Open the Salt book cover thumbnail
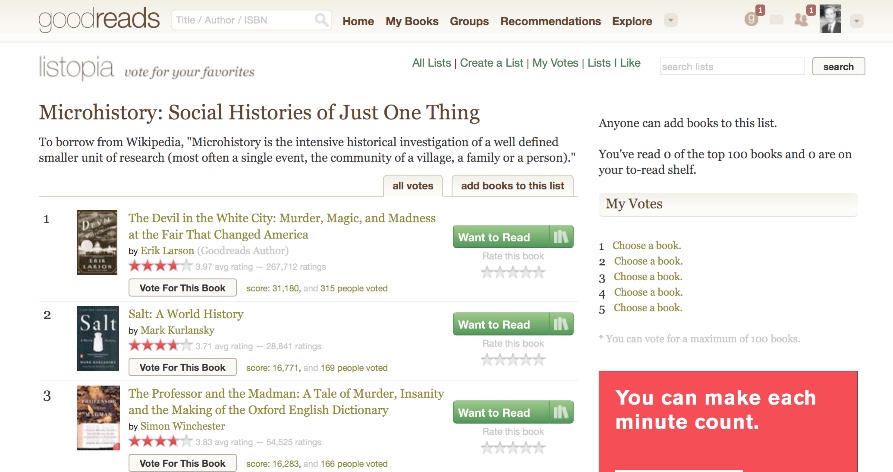Image resolution: width=893 pixels, height=472 pixels. (x=98, y=338)
